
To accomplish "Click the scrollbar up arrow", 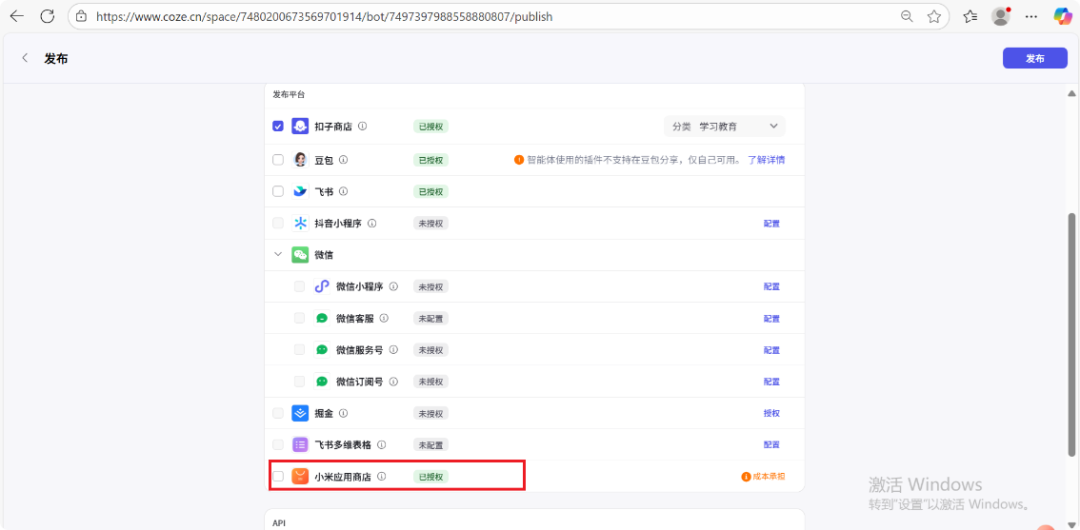I will click(1071, 94).
